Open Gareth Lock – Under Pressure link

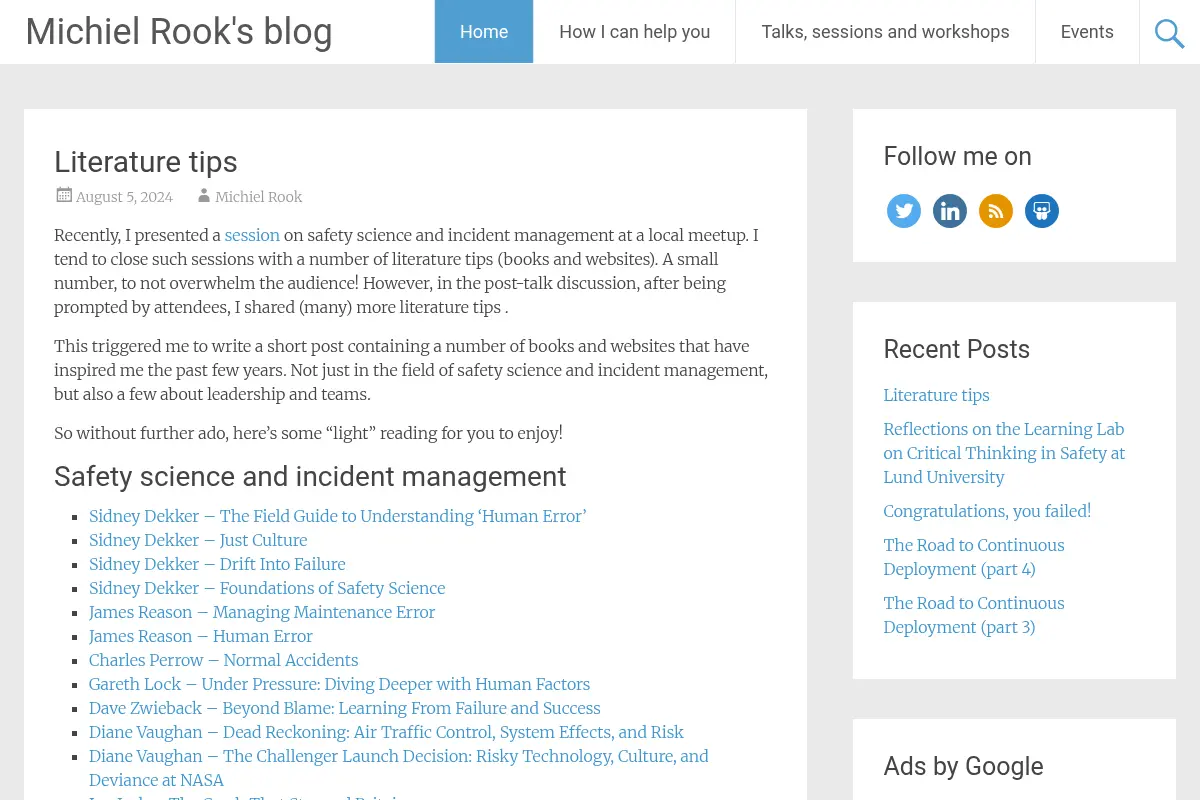pyautogui.click(x=340, y=684)
